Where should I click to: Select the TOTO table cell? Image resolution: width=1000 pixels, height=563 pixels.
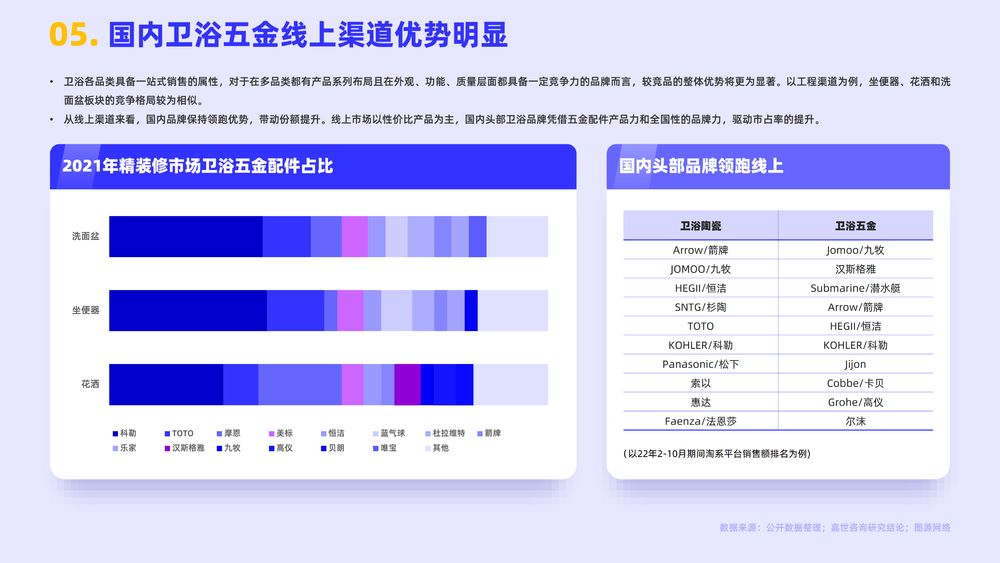[x=700, y=326]
